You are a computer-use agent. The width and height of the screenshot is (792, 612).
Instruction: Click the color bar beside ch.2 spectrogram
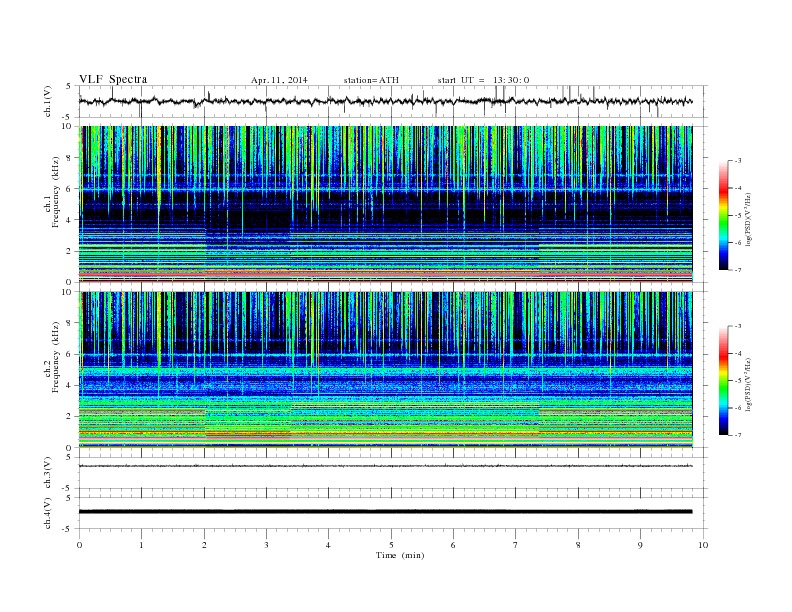pyautogui.click(x=723, y=381)
